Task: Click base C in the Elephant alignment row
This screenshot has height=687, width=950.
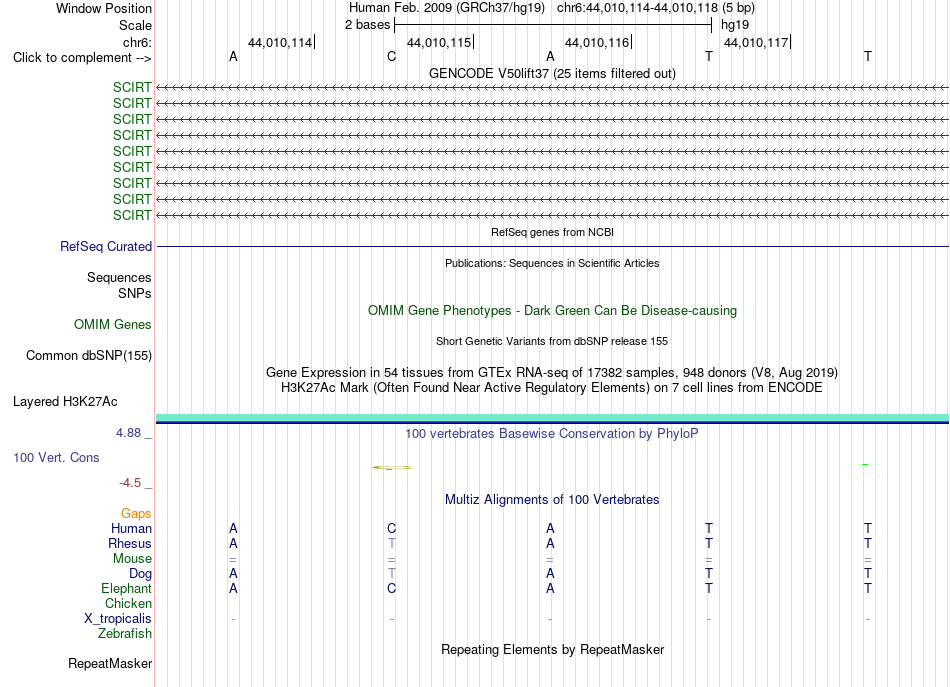Action: click(x=391, y=589)
